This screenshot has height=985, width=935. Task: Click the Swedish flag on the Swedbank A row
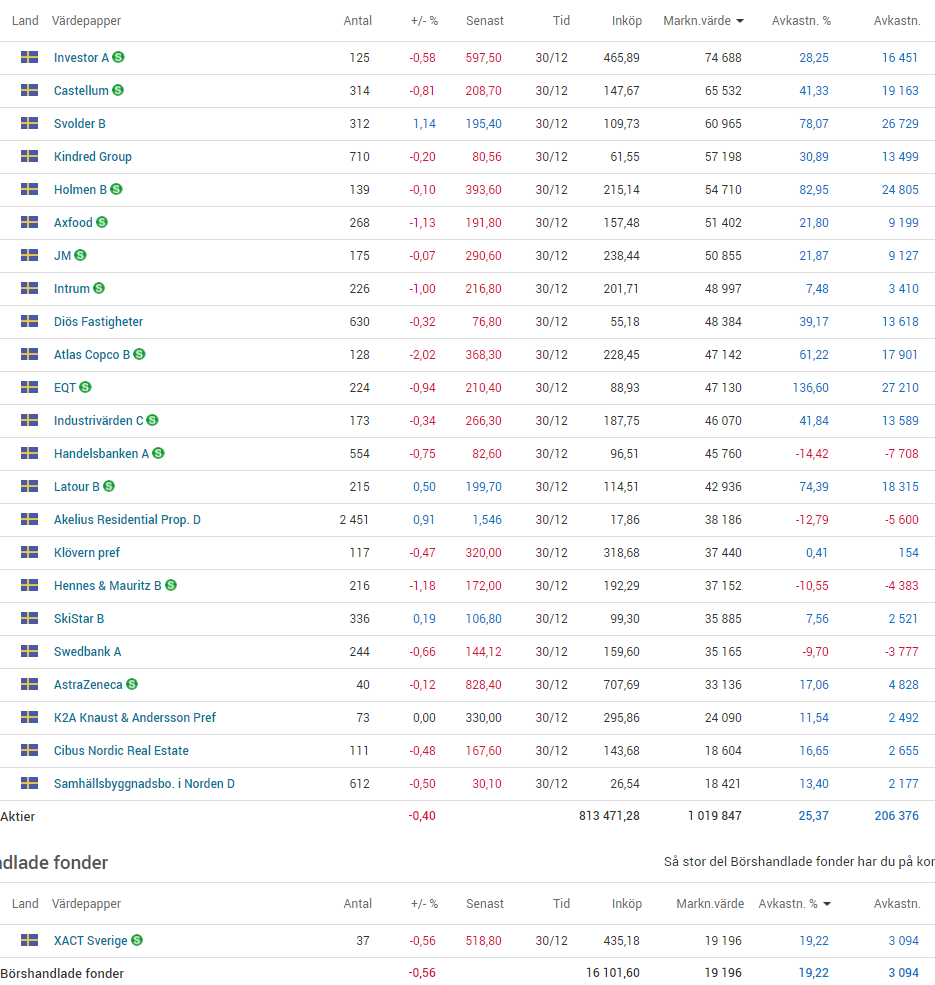tap(30, 651)
